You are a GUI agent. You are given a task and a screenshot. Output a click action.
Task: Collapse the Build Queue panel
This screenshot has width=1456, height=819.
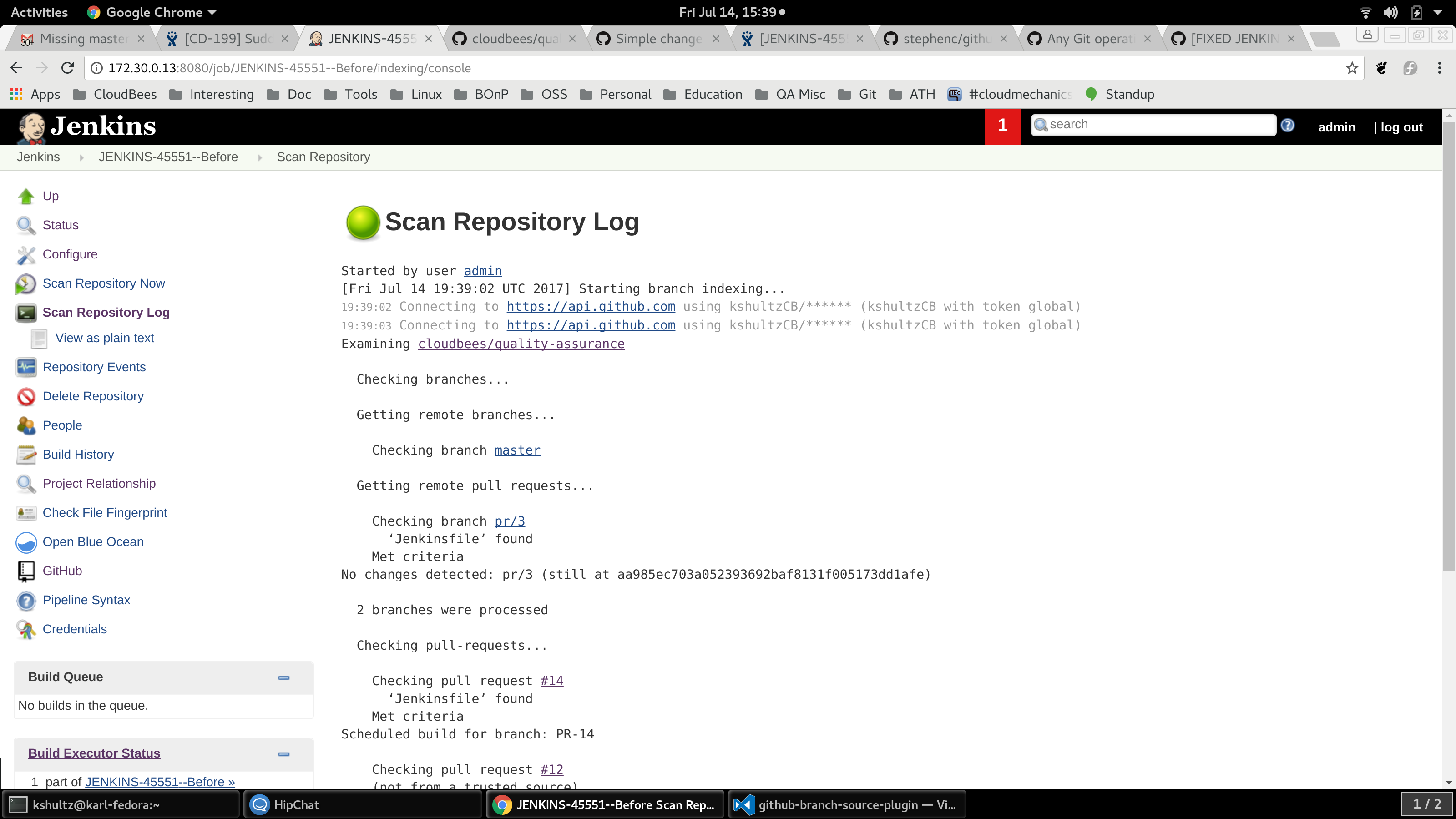pyautogui.click(x=284, y=677)
